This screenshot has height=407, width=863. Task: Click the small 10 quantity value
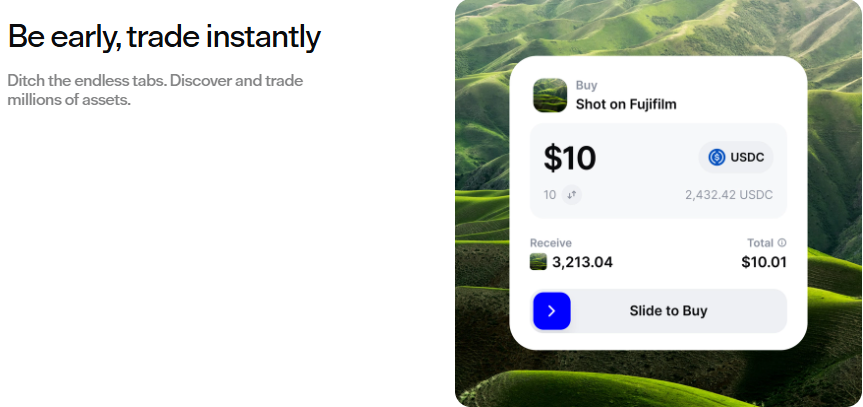coord(549,195)
